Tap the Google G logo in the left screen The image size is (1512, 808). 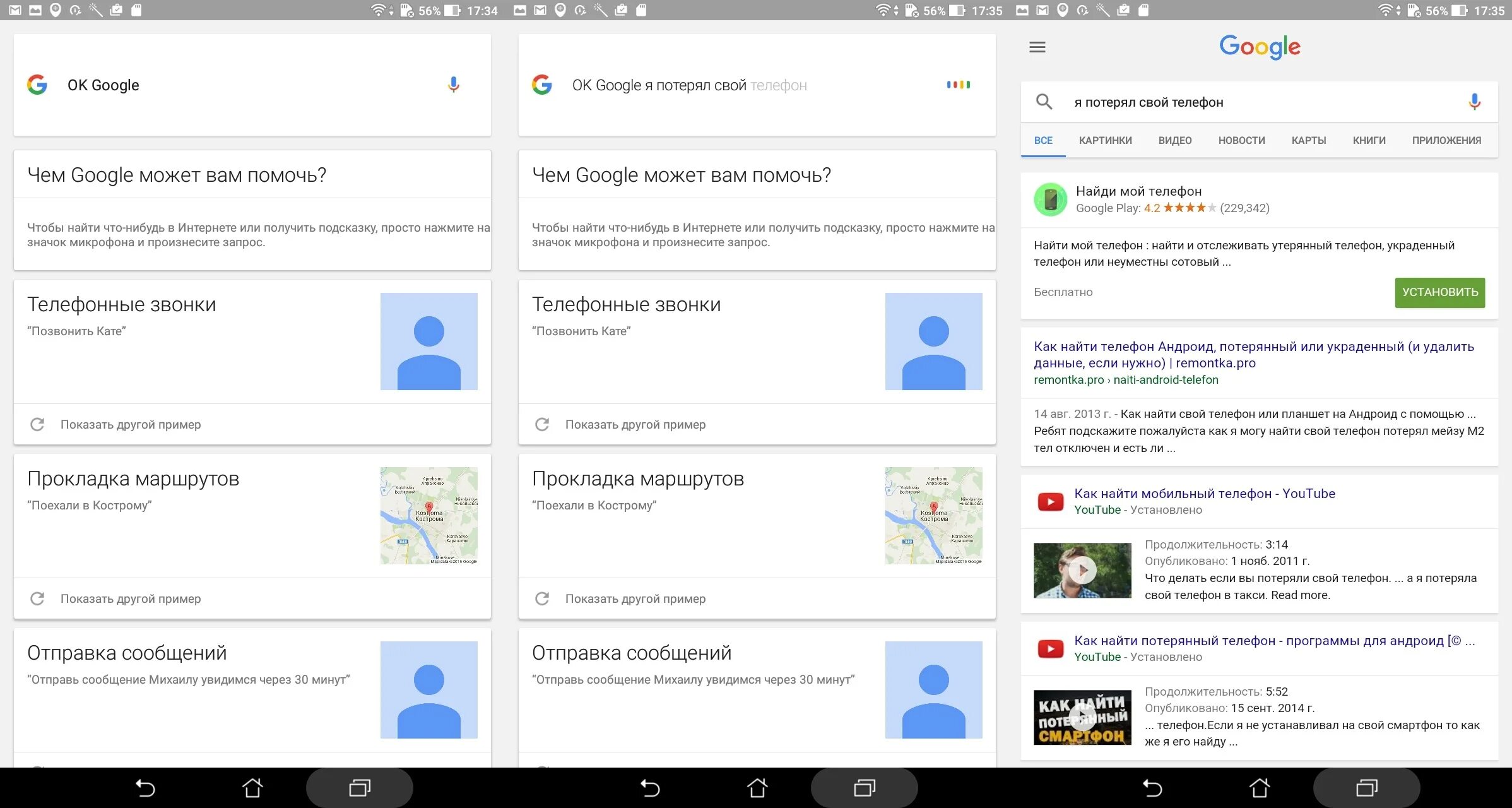tap(37, 85)
